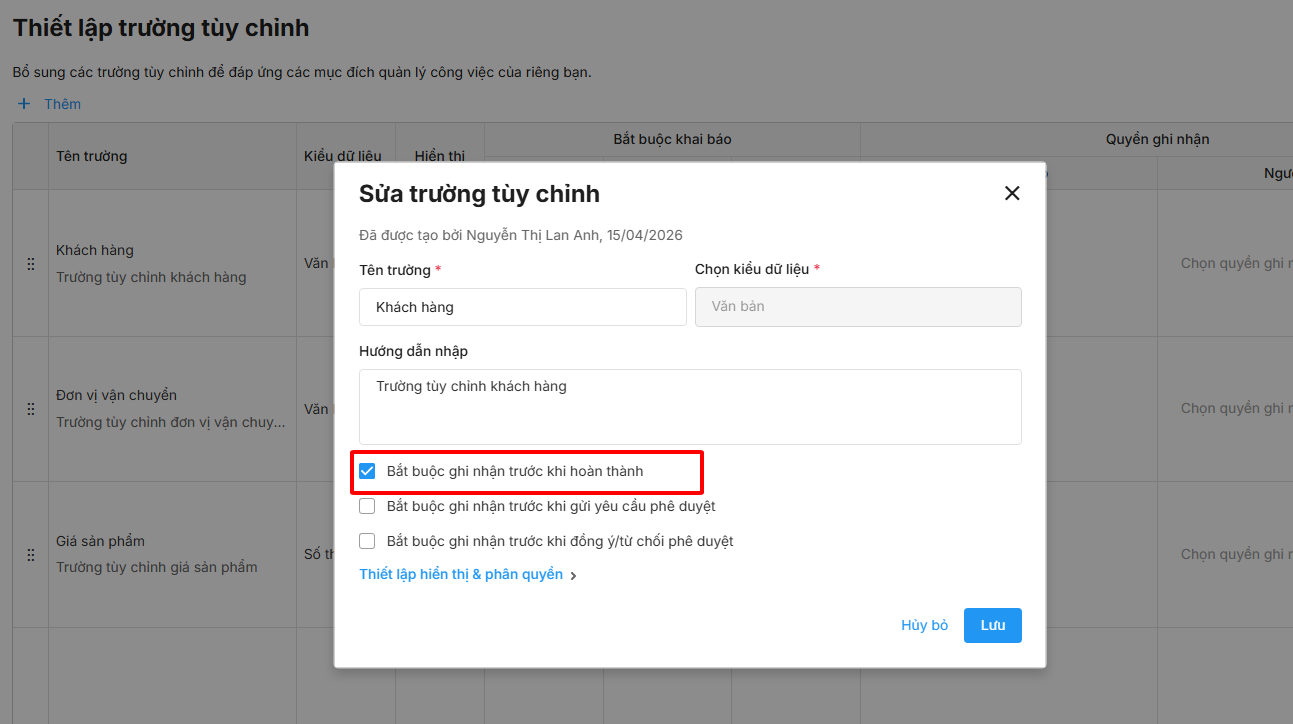
Task: Click the drag handle of Khách hàng row
Action: click(x=31, y=264)
